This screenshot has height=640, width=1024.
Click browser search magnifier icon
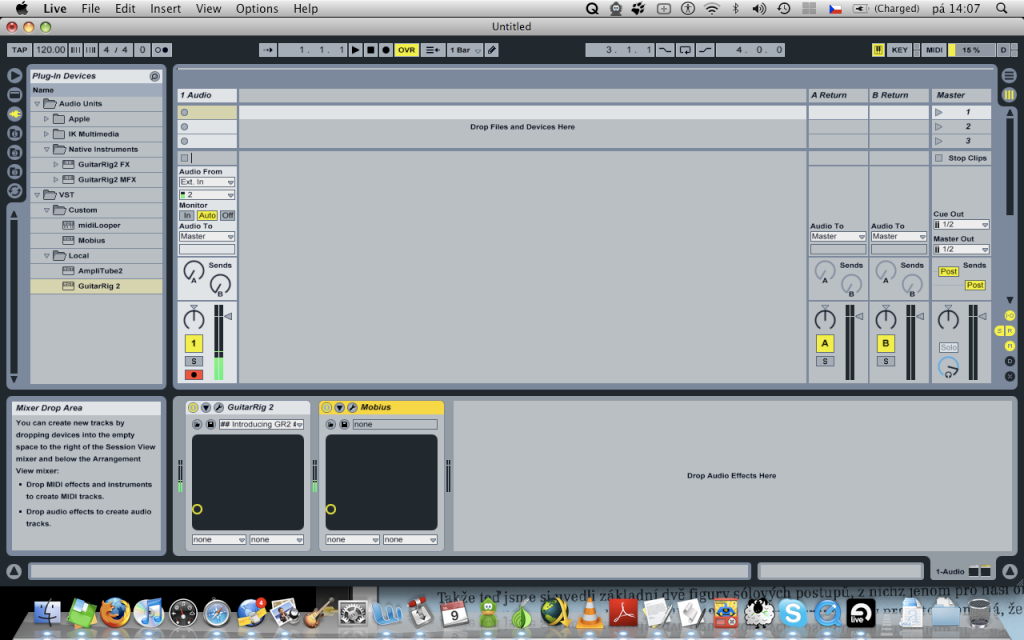pyautogui.click(x=155, y=76)
